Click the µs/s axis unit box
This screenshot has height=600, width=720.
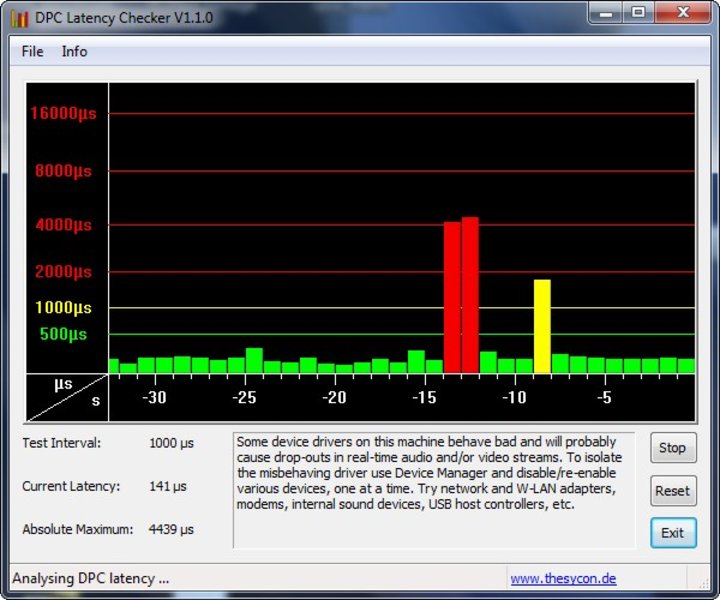pos(67,398)
